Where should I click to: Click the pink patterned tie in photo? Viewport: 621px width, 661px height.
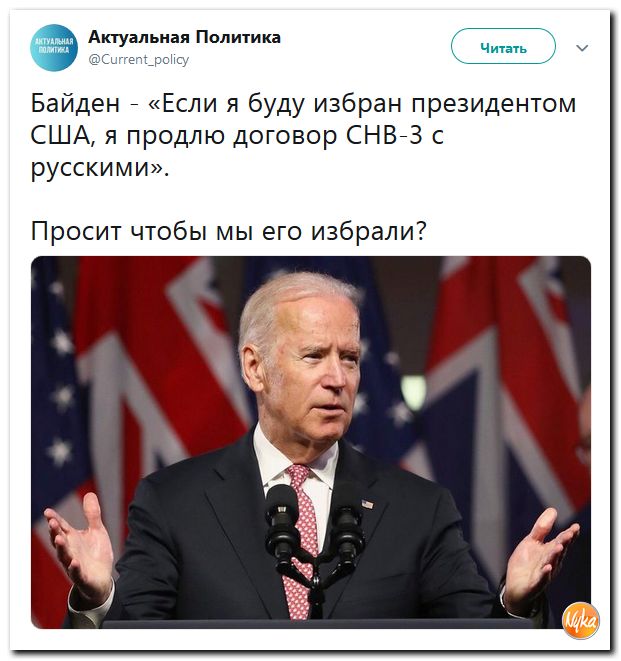click(x=301, y=540)
